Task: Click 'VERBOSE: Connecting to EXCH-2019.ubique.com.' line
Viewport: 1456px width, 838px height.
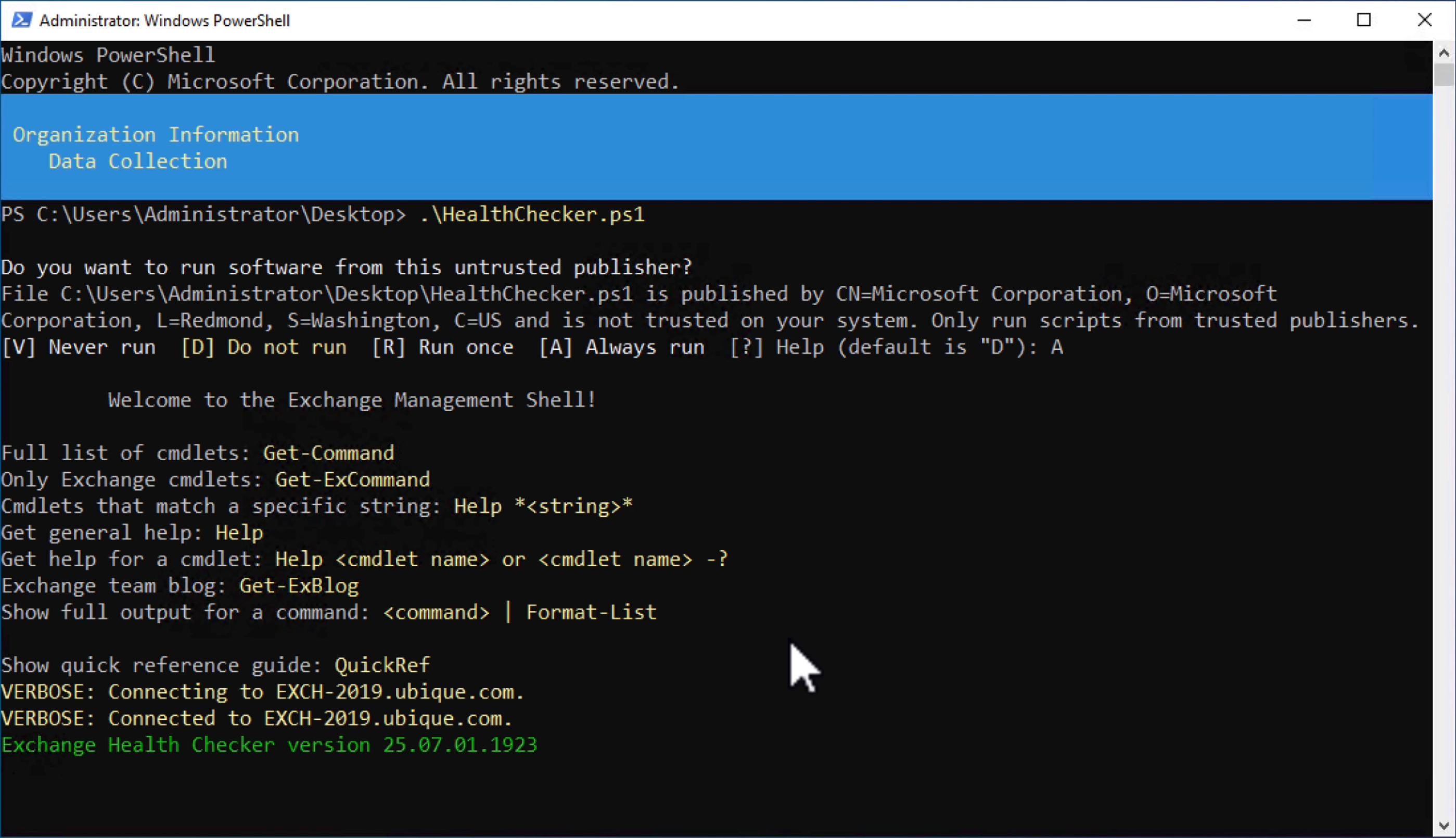Action: (262, 692)
